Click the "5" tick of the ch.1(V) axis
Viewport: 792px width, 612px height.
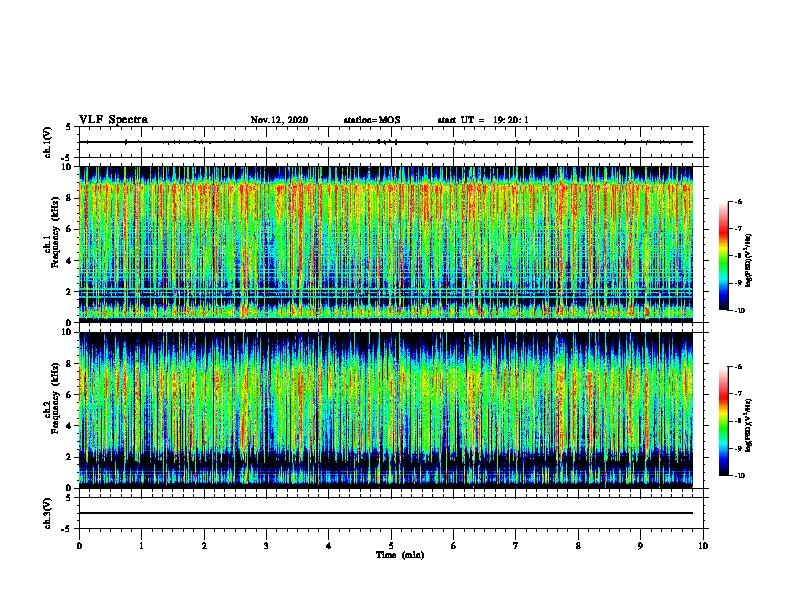70,127
